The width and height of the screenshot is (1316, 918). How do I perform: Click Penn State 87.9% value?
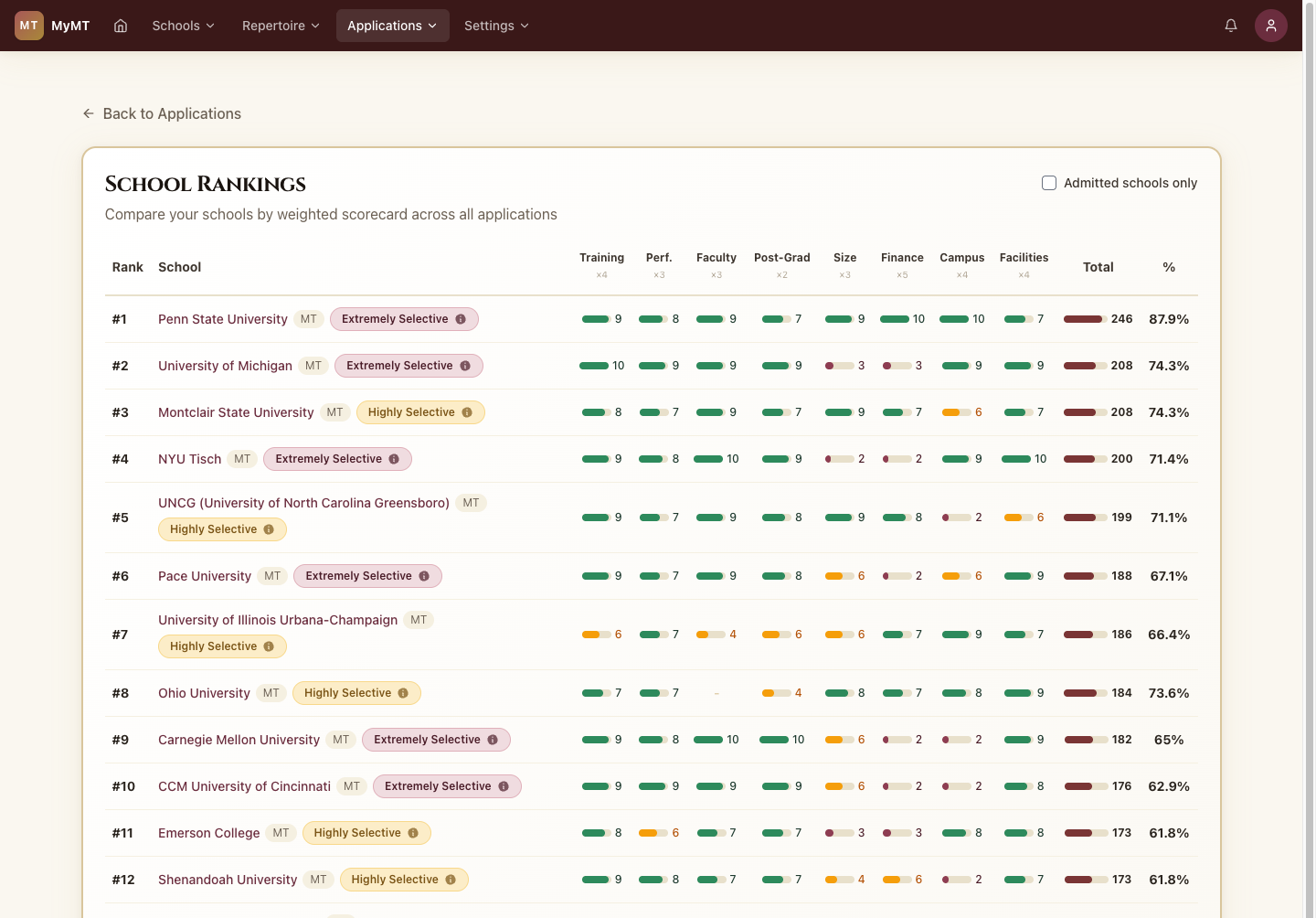coord(1169,319)
